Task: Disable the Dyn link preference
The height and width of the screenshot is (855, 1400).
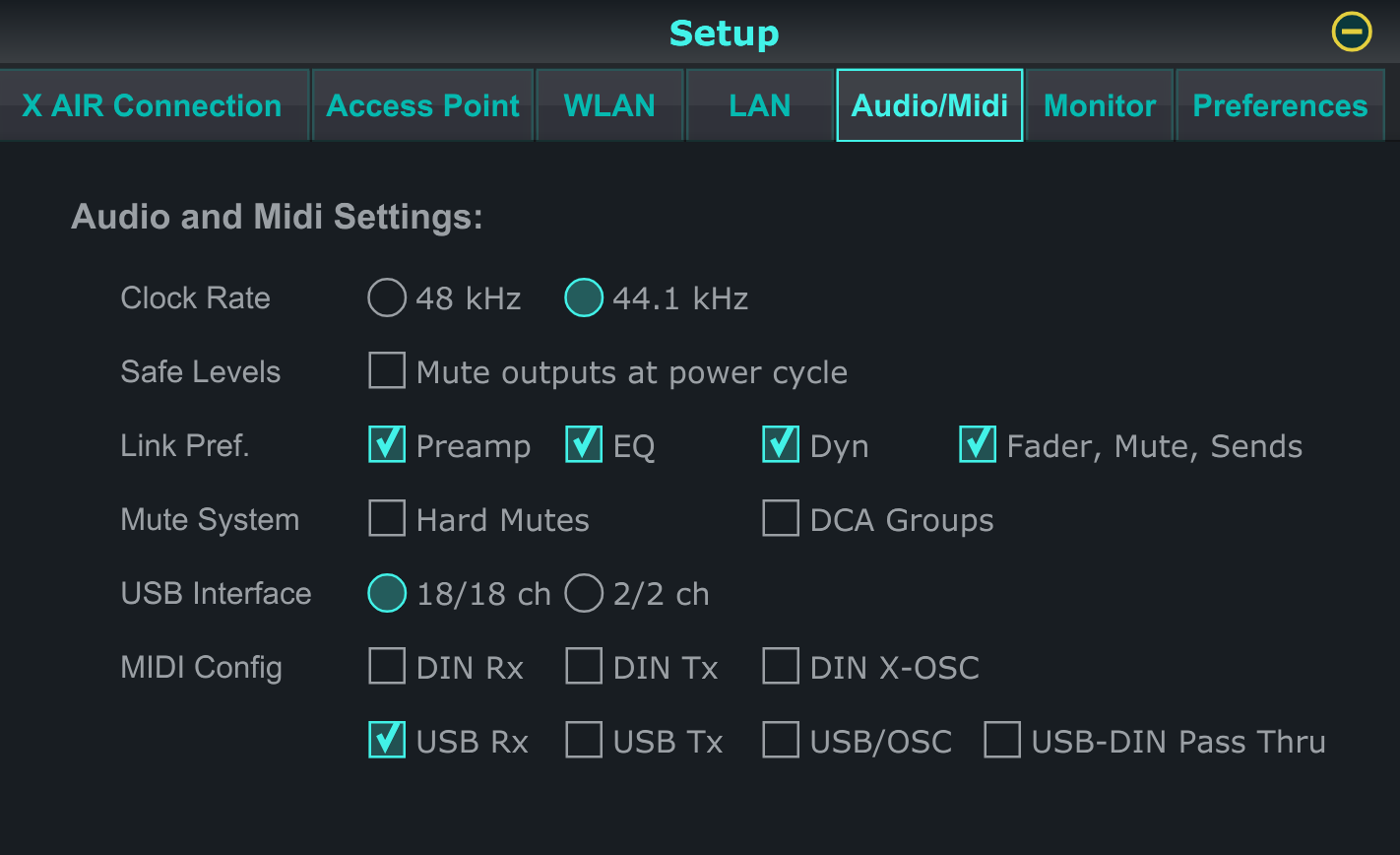Action: tap(781, 445)
